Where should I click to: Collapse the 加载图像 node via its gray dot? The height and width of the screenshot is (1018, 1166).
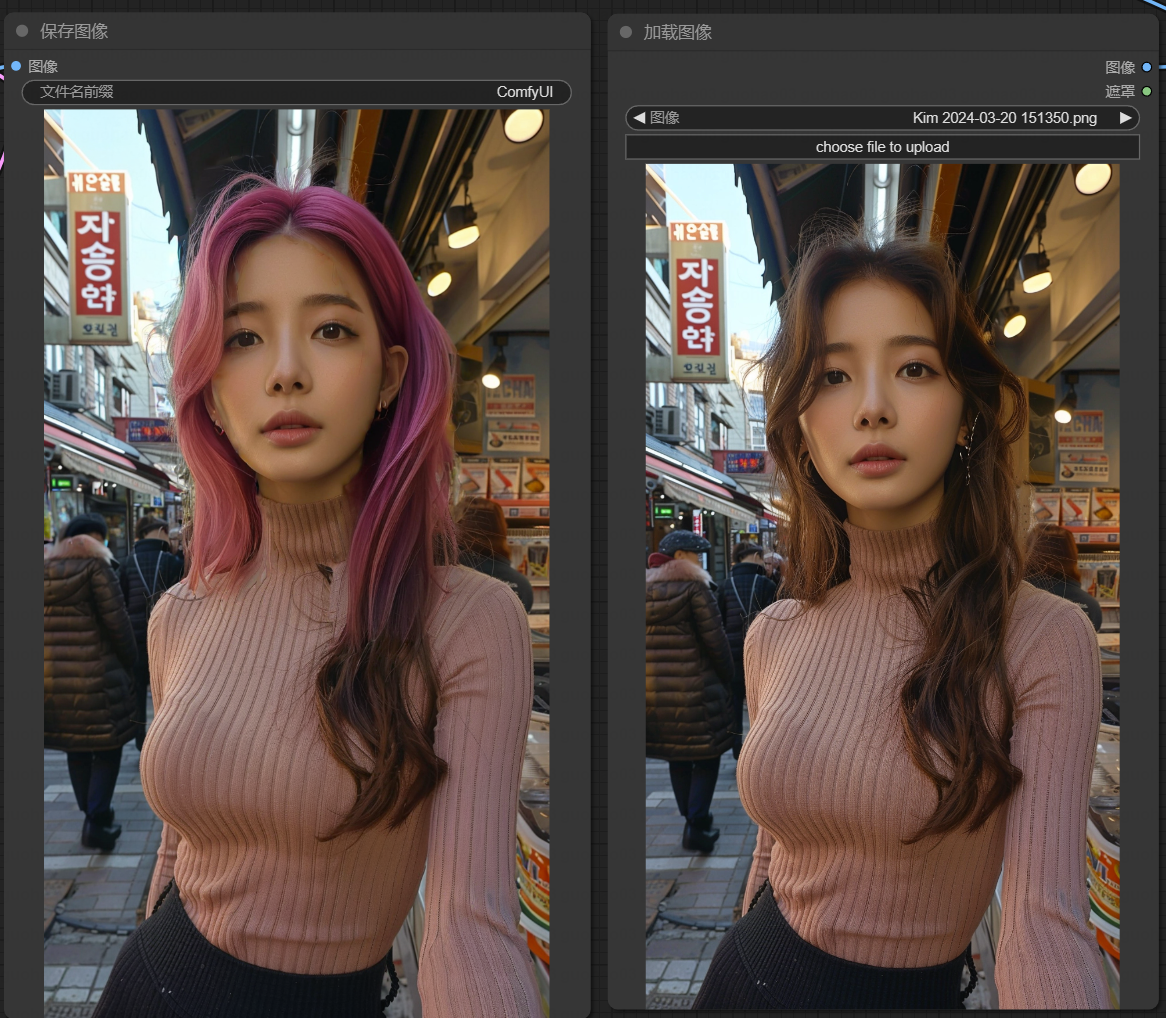tap(626, 32)
